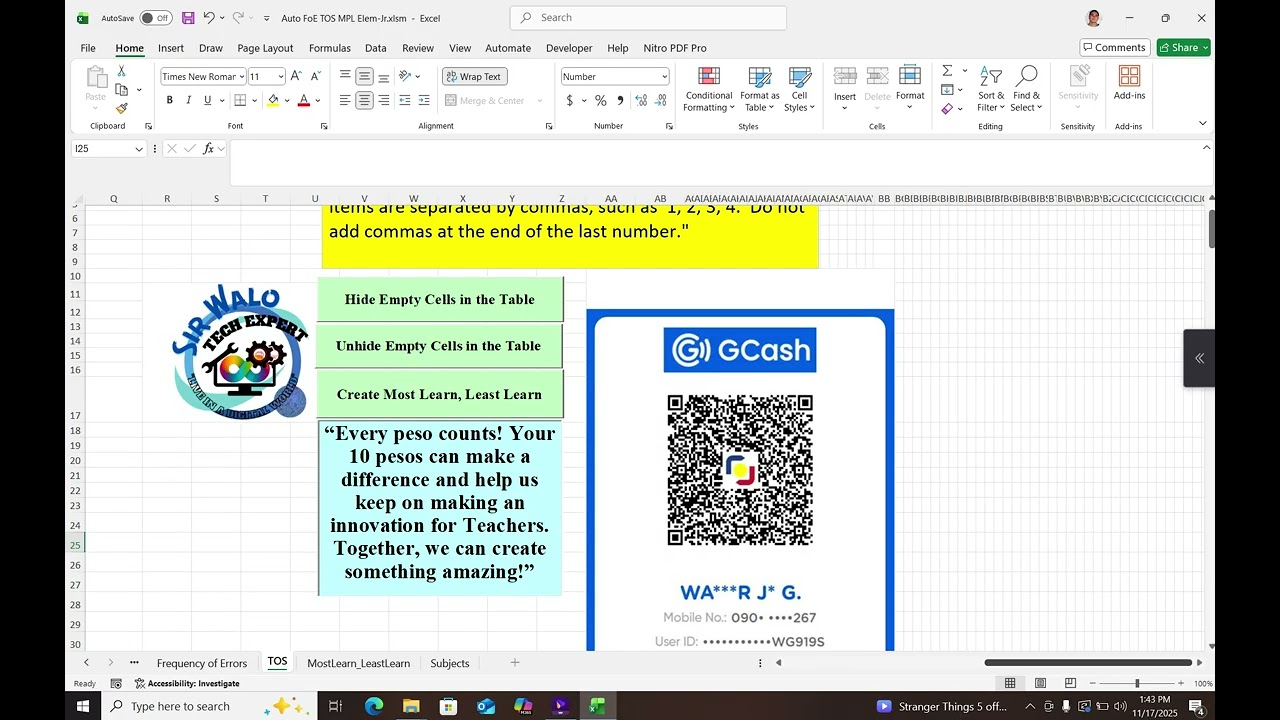Click the Insert Function fx icon
1280x720 pixels.
click(208, 149)
